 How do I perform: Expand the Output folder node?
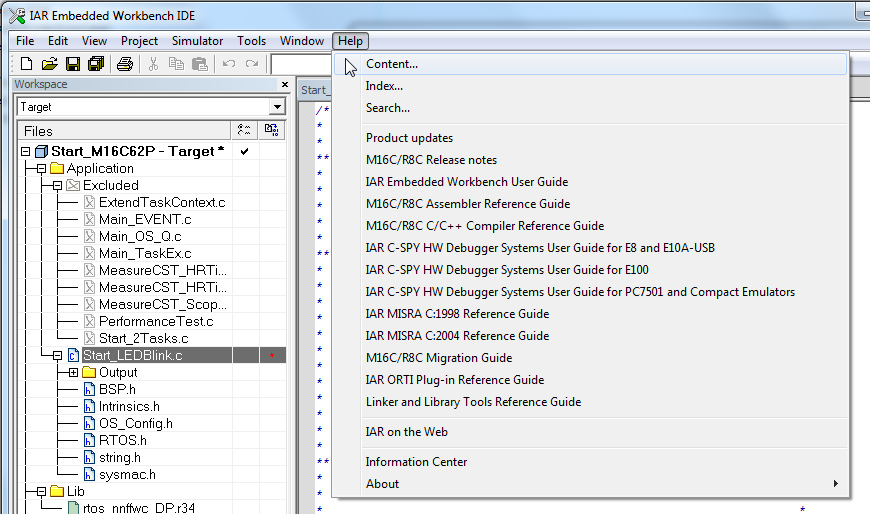(x=73, y=372)
